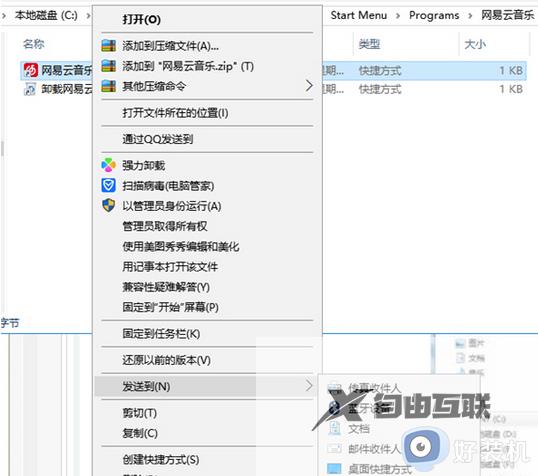Click the UAC shield icon for run as admin
538x476 pixels.
tap(108, 206)
